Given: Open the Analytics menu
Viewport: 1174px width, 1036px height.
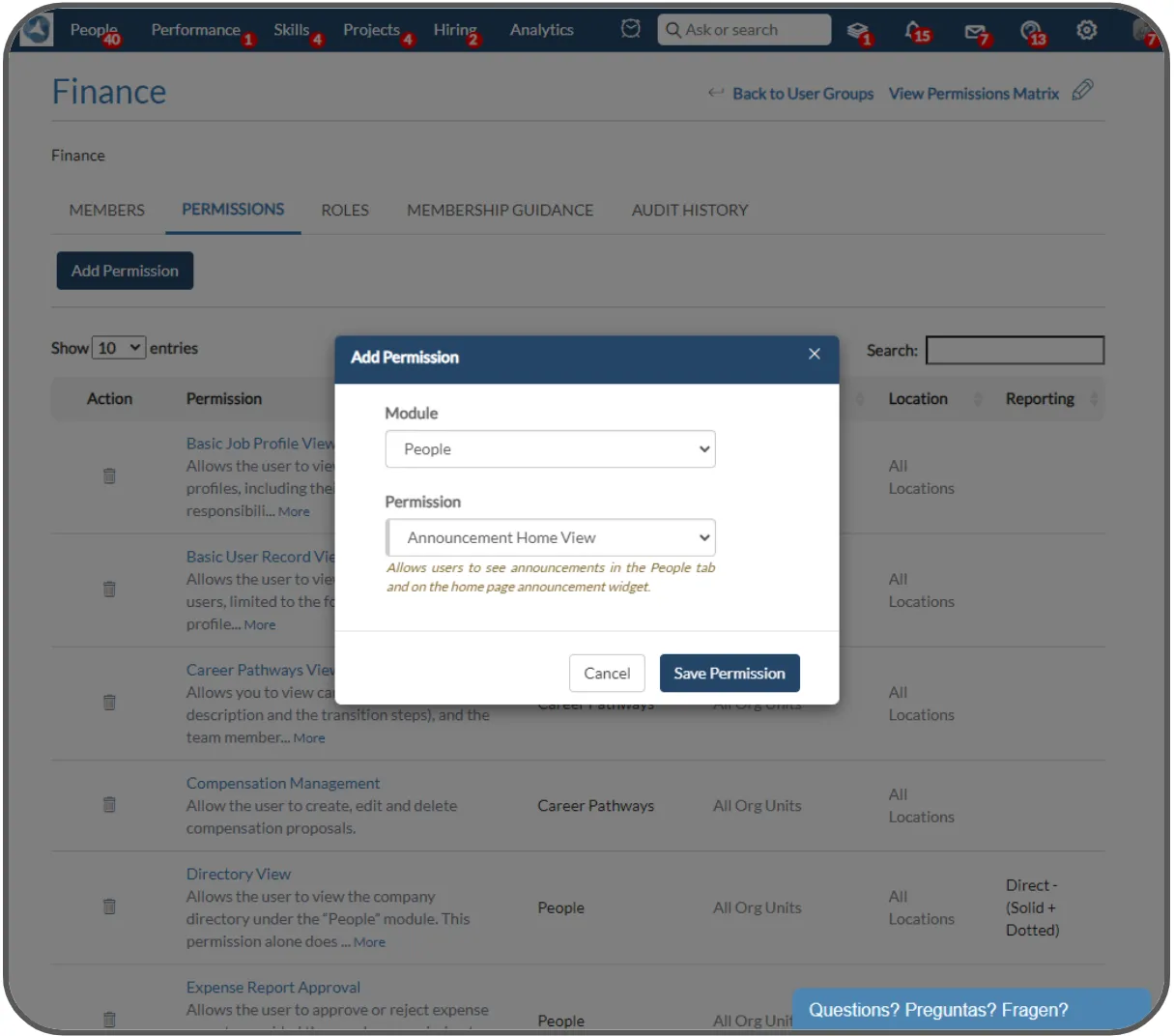Looking at the screenshot, I should pos(541,30).
